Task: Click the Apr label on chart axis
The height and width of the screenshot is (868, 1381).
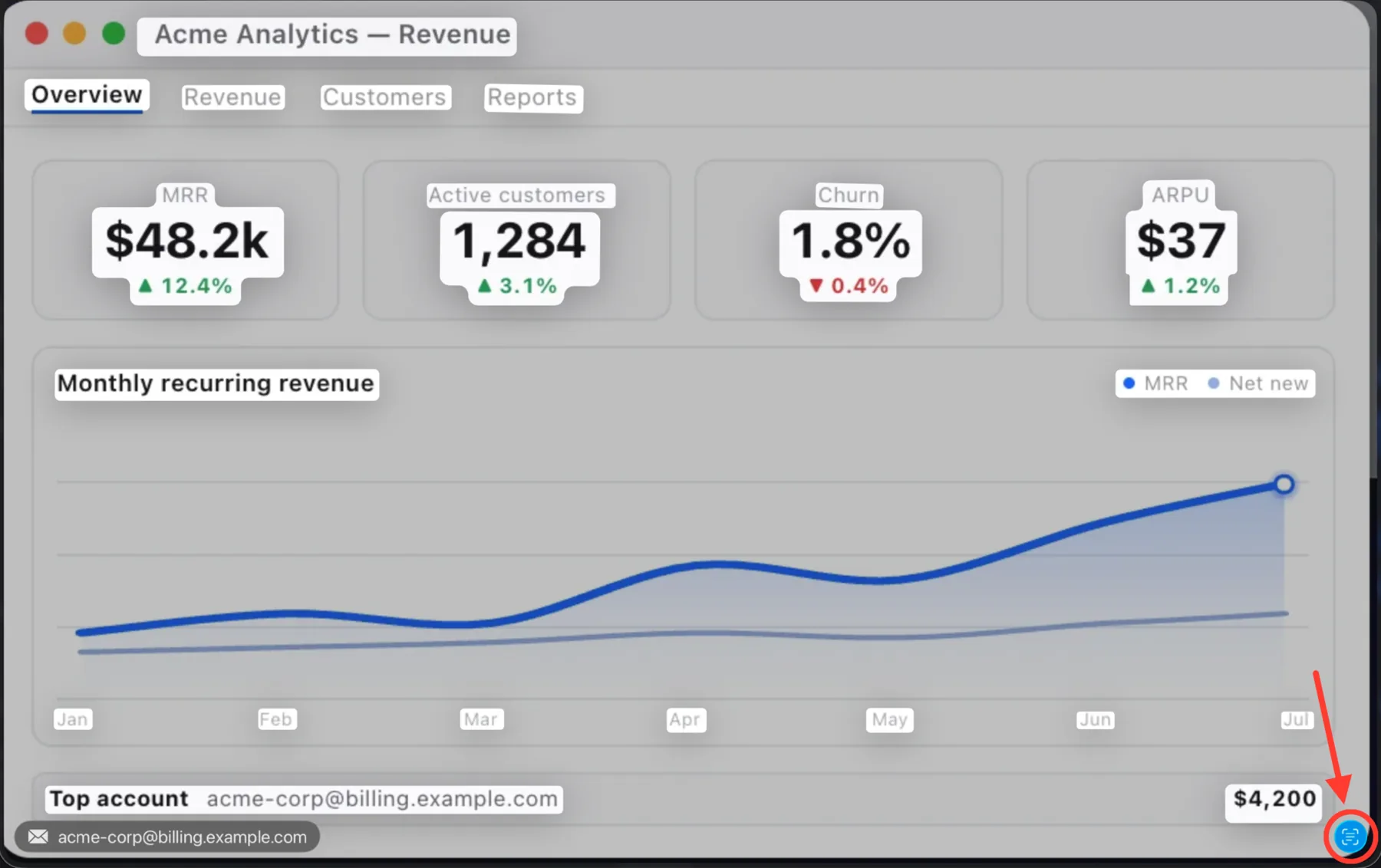Action: [684, 719]
